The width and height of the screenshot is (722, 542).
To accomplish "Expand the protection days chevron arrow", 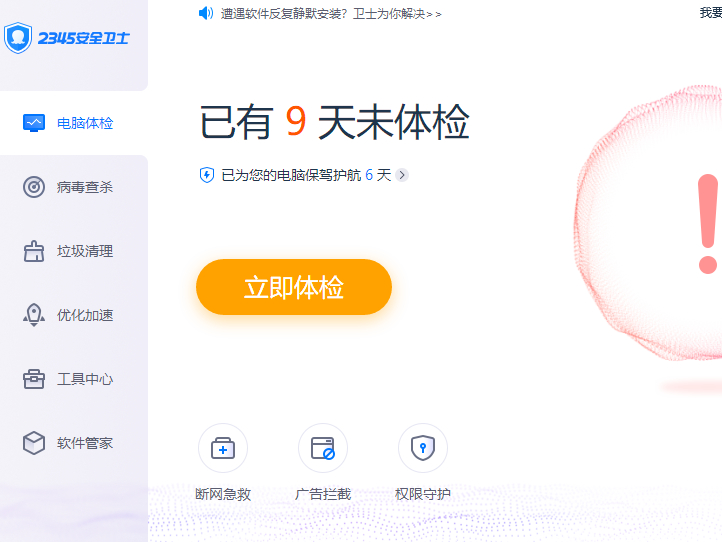I will (402, 175).
